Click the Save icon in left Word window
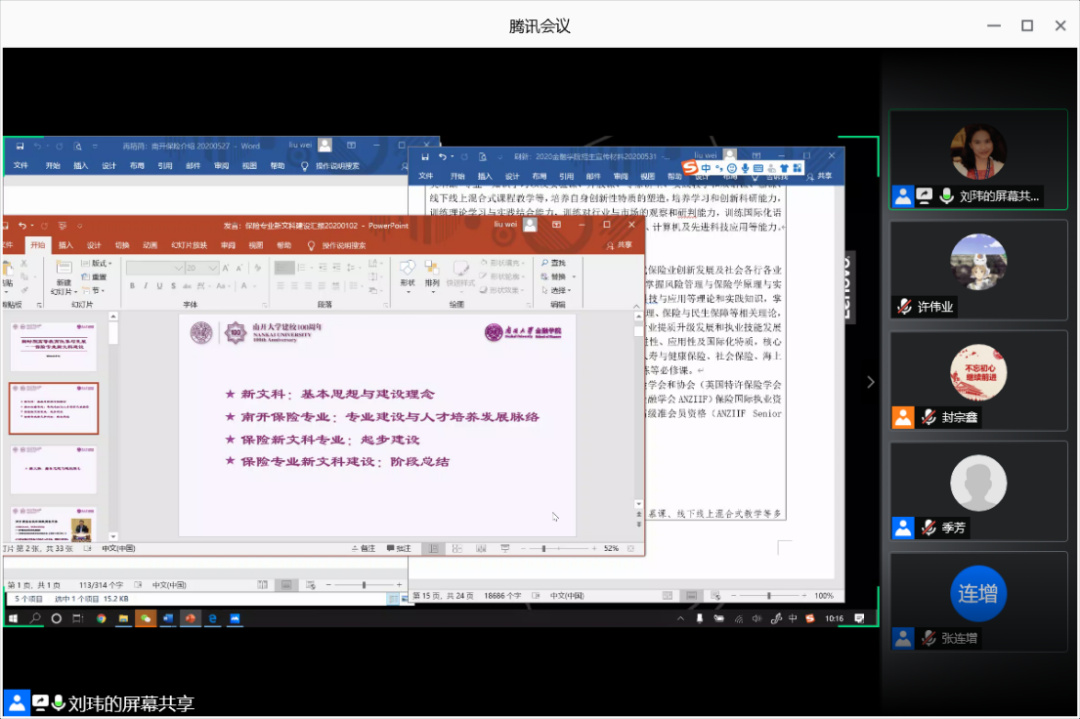Screen dimensions: 1080x719 (20, 146)
